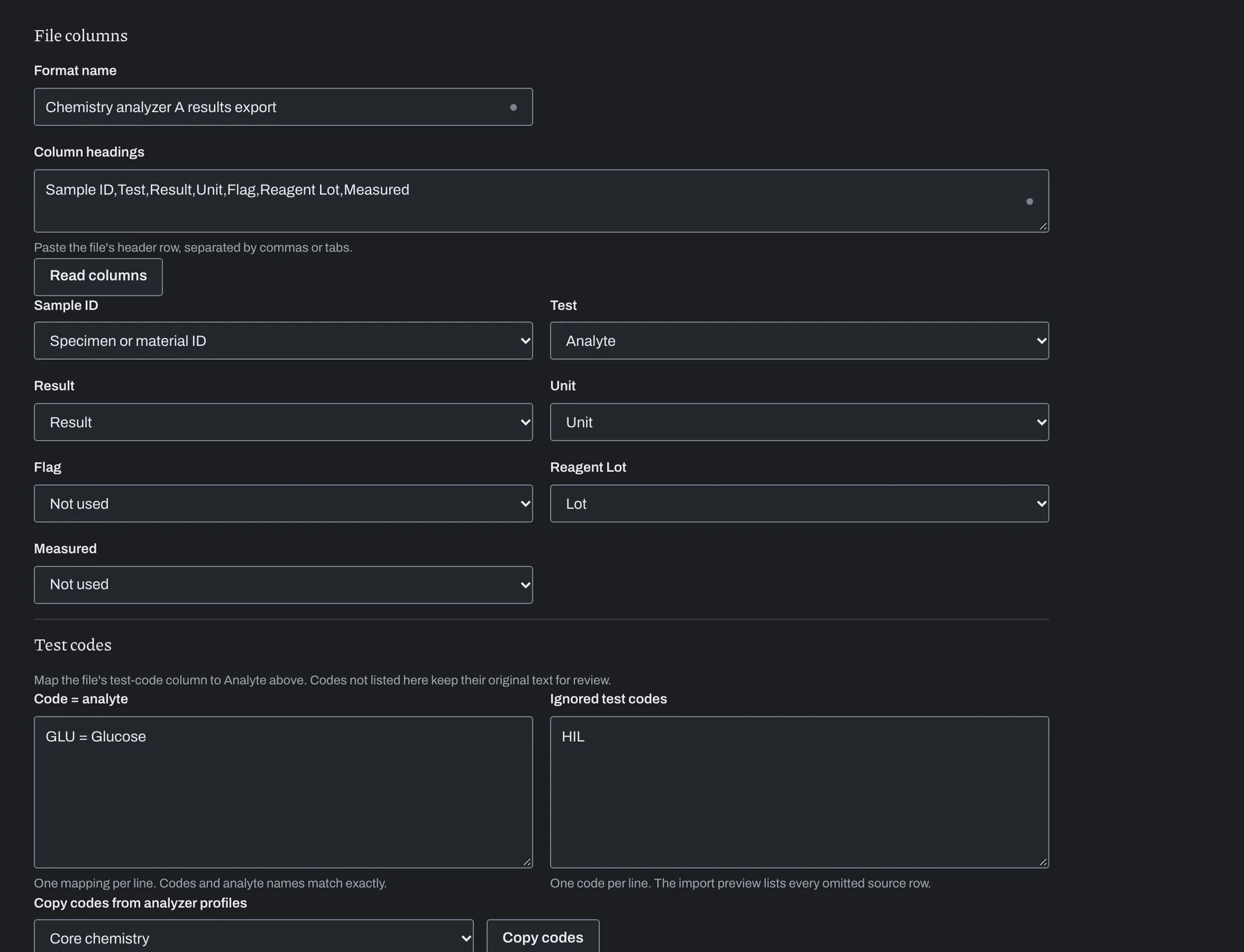Screen dimensions: 1244x952
Task: Open the Reagent Lot mapping dropdown
Action: point(800,504)
